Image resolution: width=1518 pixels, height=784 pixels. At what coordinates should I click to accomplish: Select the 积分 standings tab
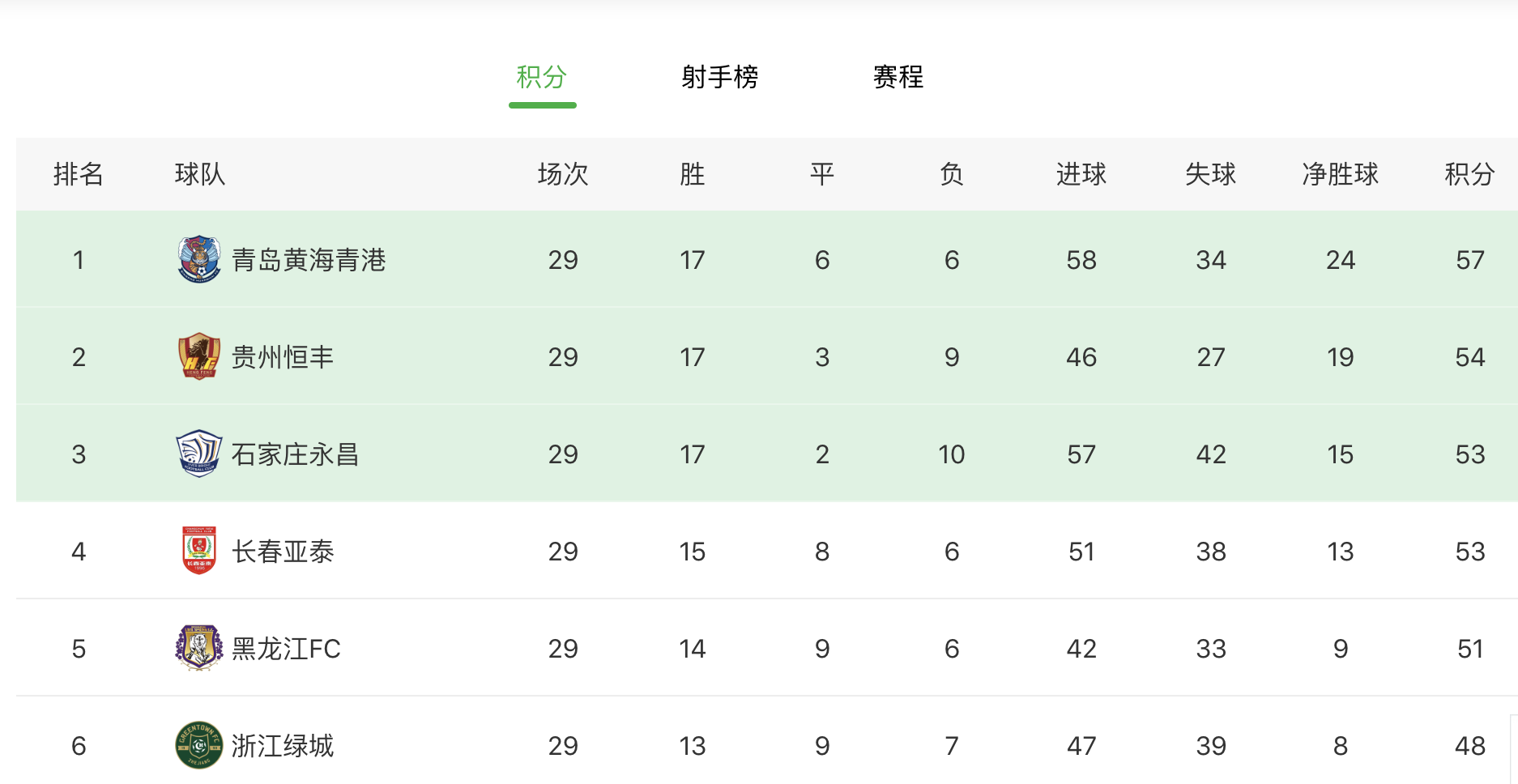(x=542, y=78)
